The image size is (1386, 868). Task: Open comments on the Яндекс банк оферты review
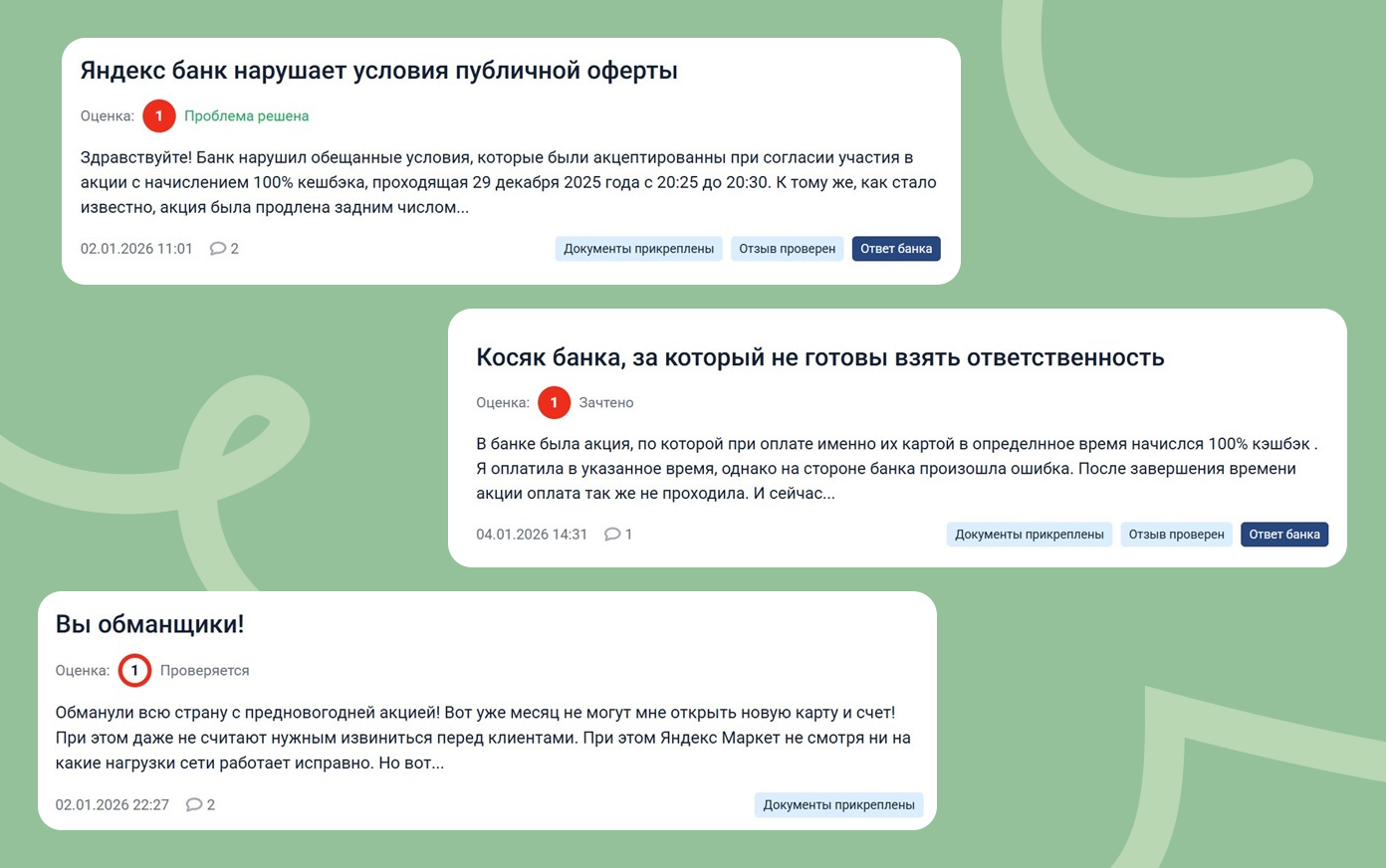(224, 248)
